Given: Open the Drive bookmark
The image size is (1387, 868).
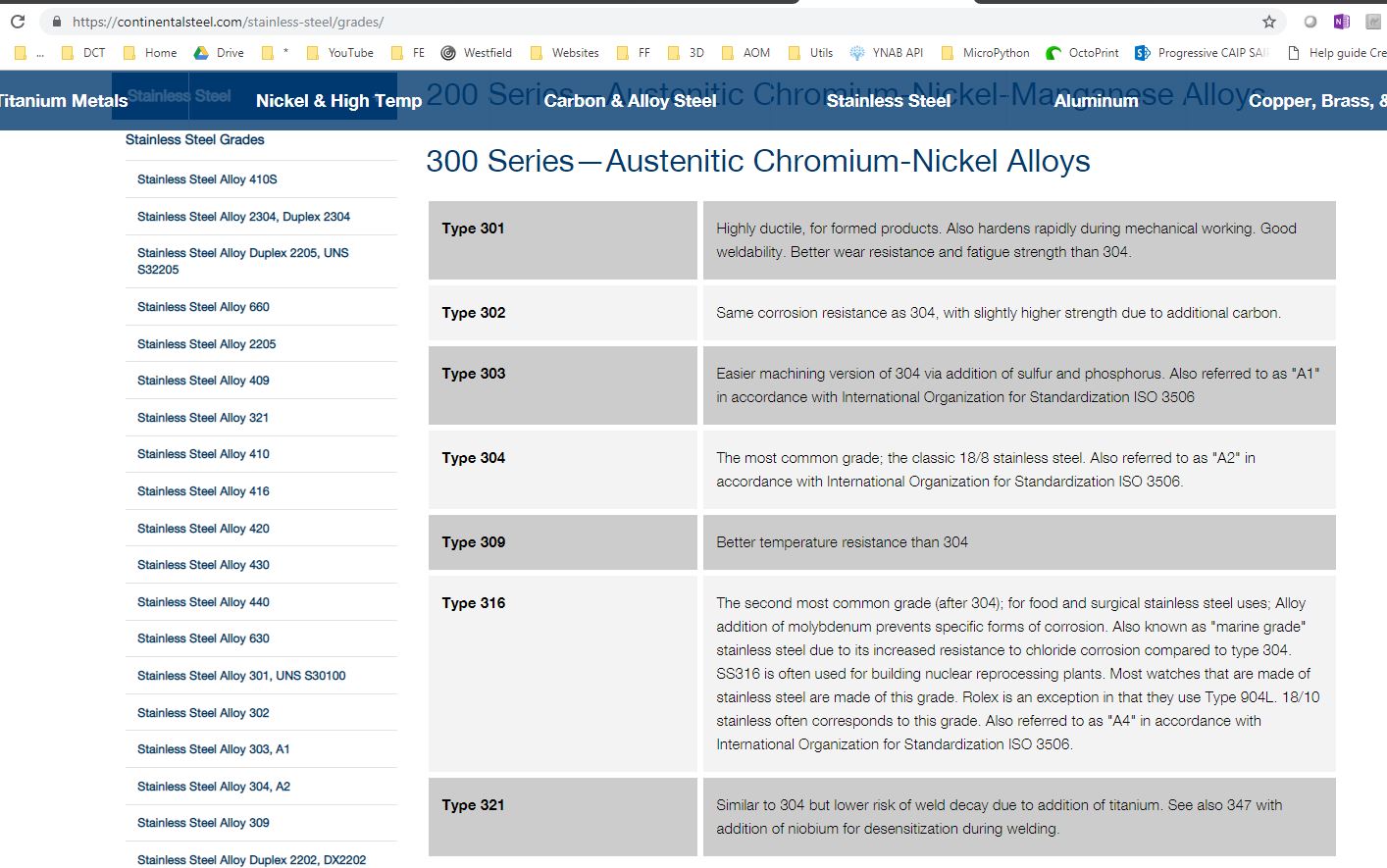Looking at the screenshot, I should [x=219, y=53].
